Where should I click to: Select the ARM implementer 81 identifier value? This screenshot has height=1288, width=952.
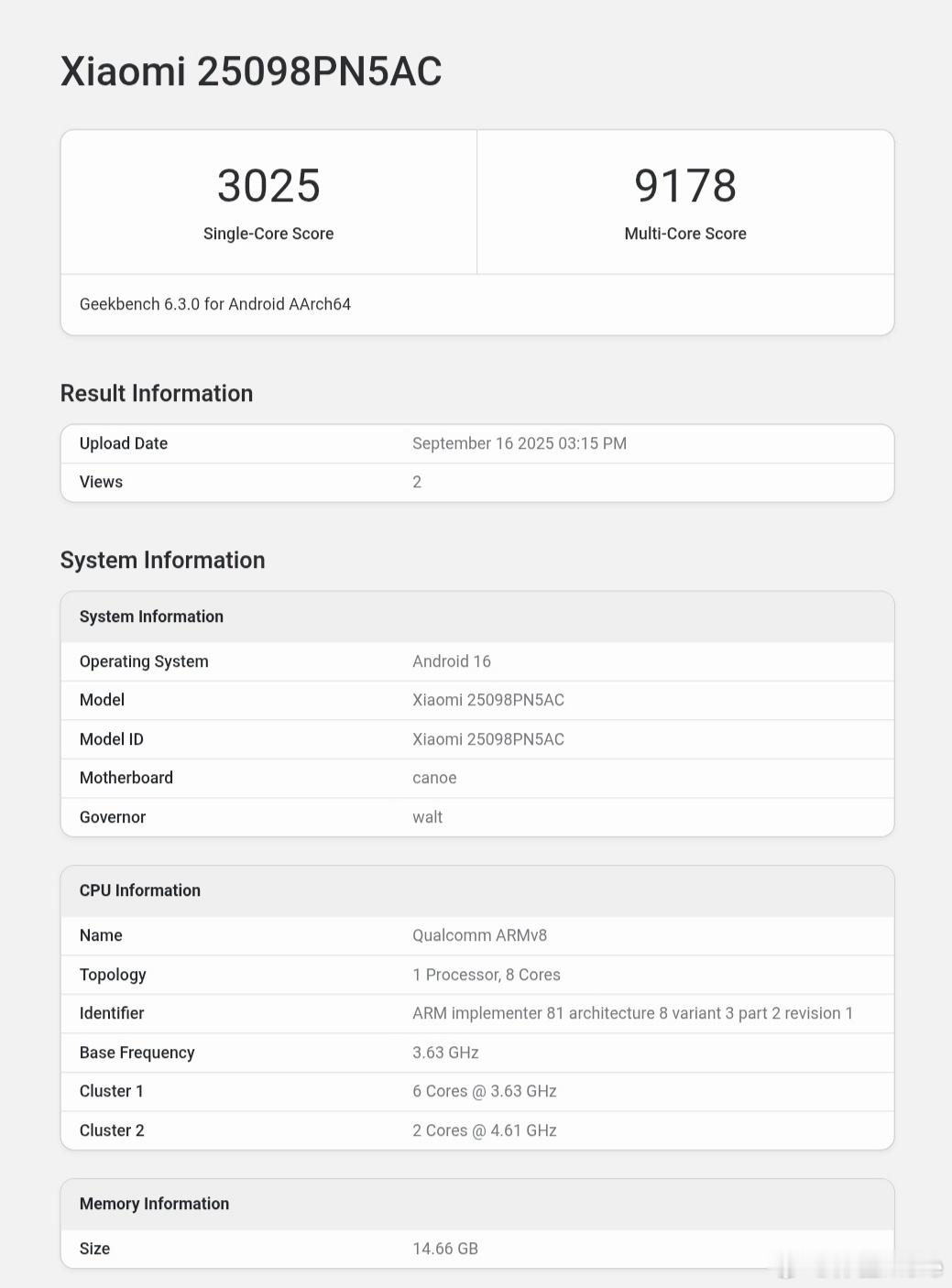[x=633, y=1013]
